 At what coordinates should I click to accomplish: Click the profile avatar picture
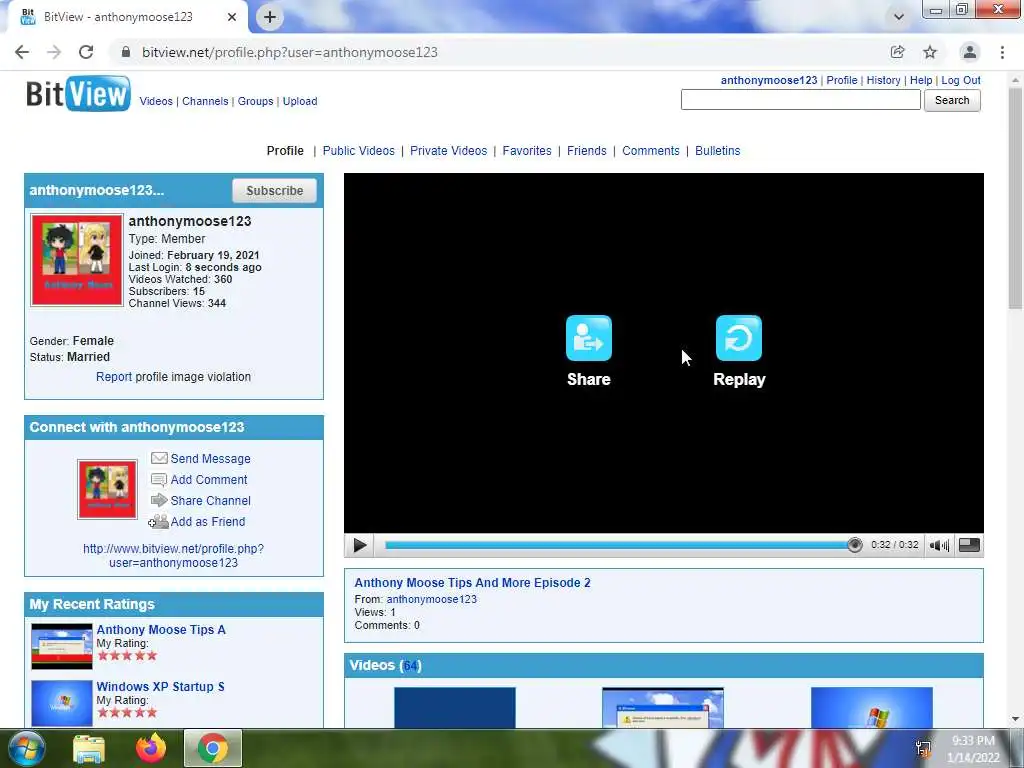point(77,260)
